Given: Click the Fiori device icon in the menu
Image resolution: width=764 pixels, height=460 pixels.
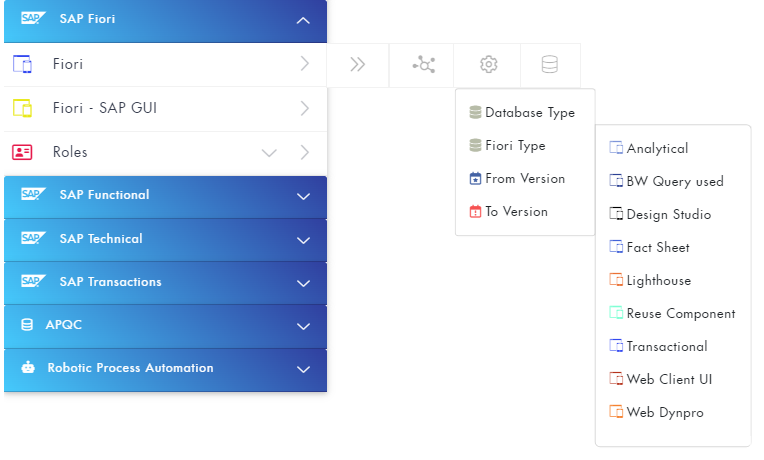Looking at the screenshot, I should pos(22,64).
